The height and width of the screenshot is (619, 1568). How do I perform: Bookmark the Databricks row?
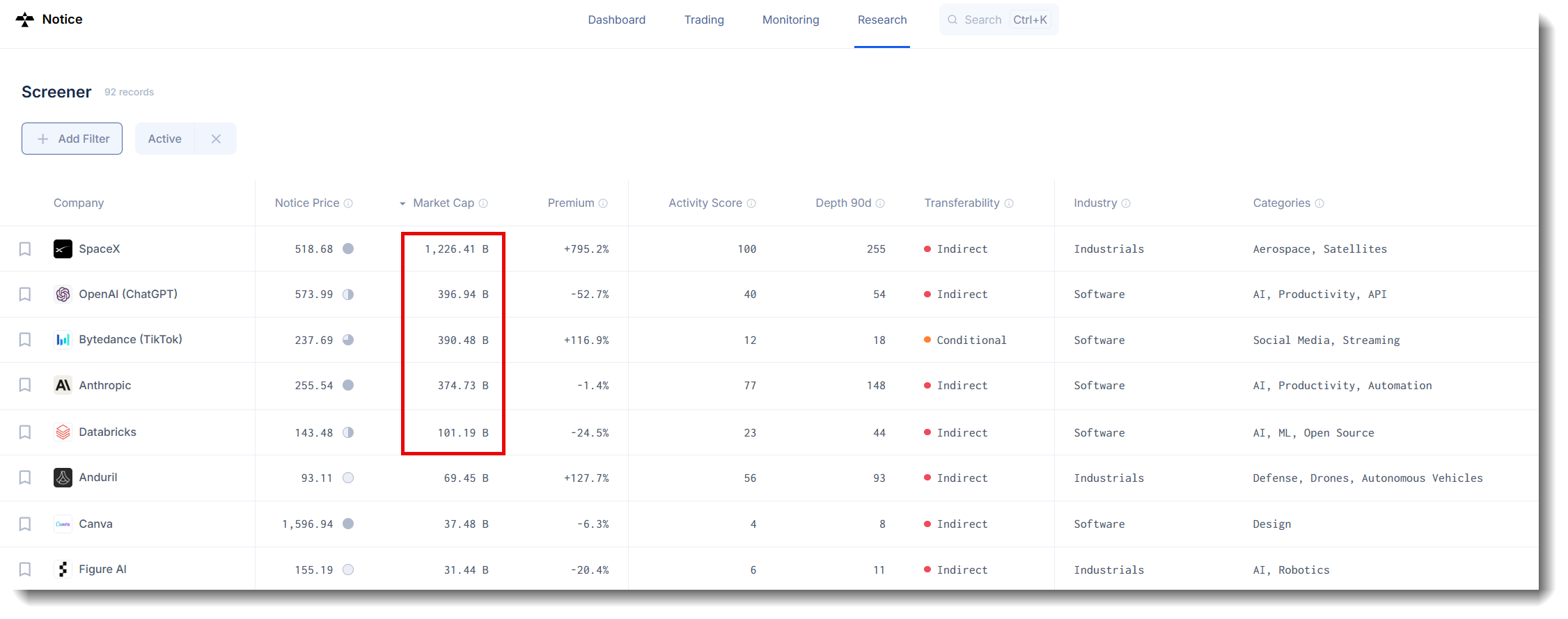[25, 432]
